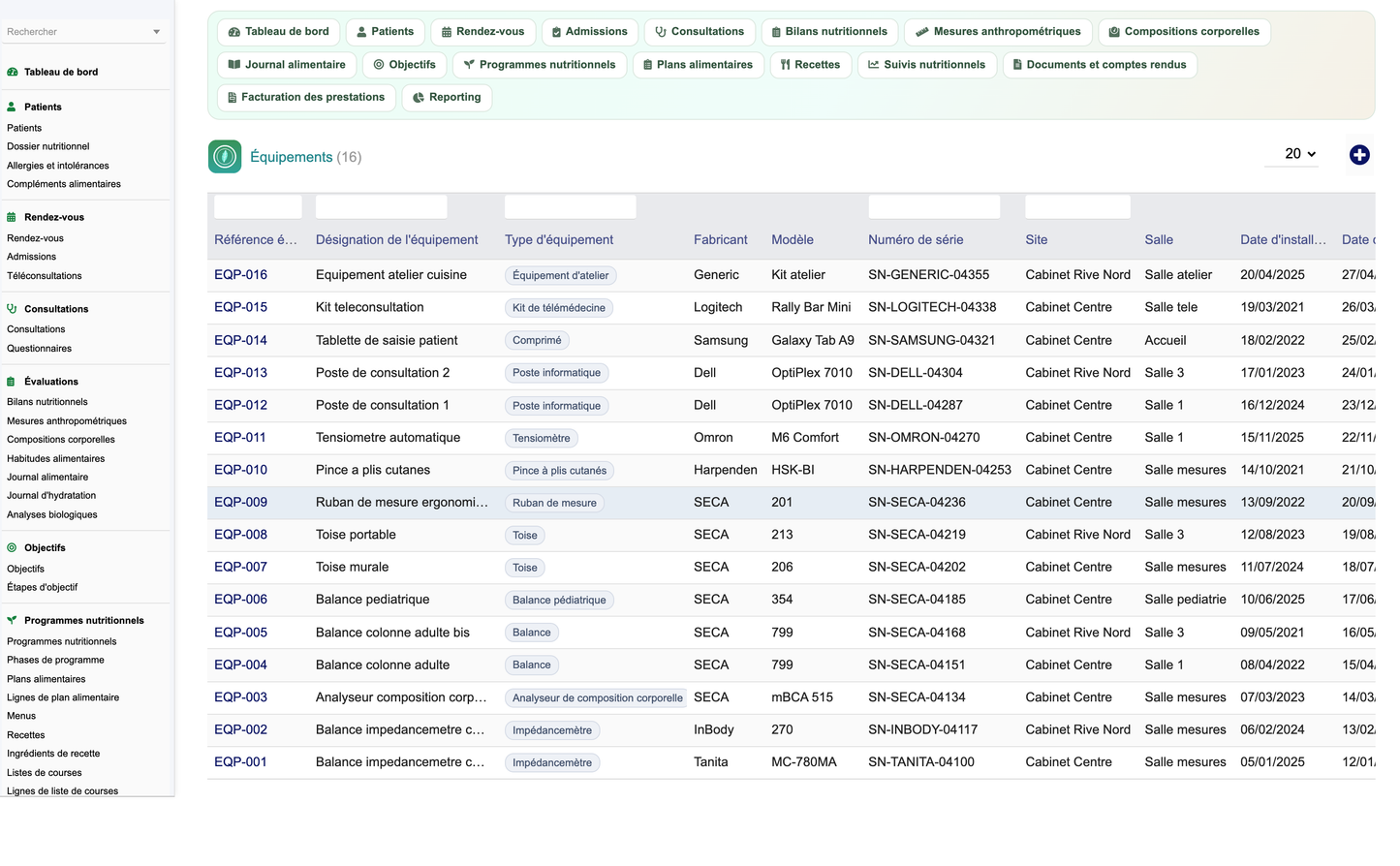
Task: Click the utensils icon in Recettes tab
Action: click(786, 65)
